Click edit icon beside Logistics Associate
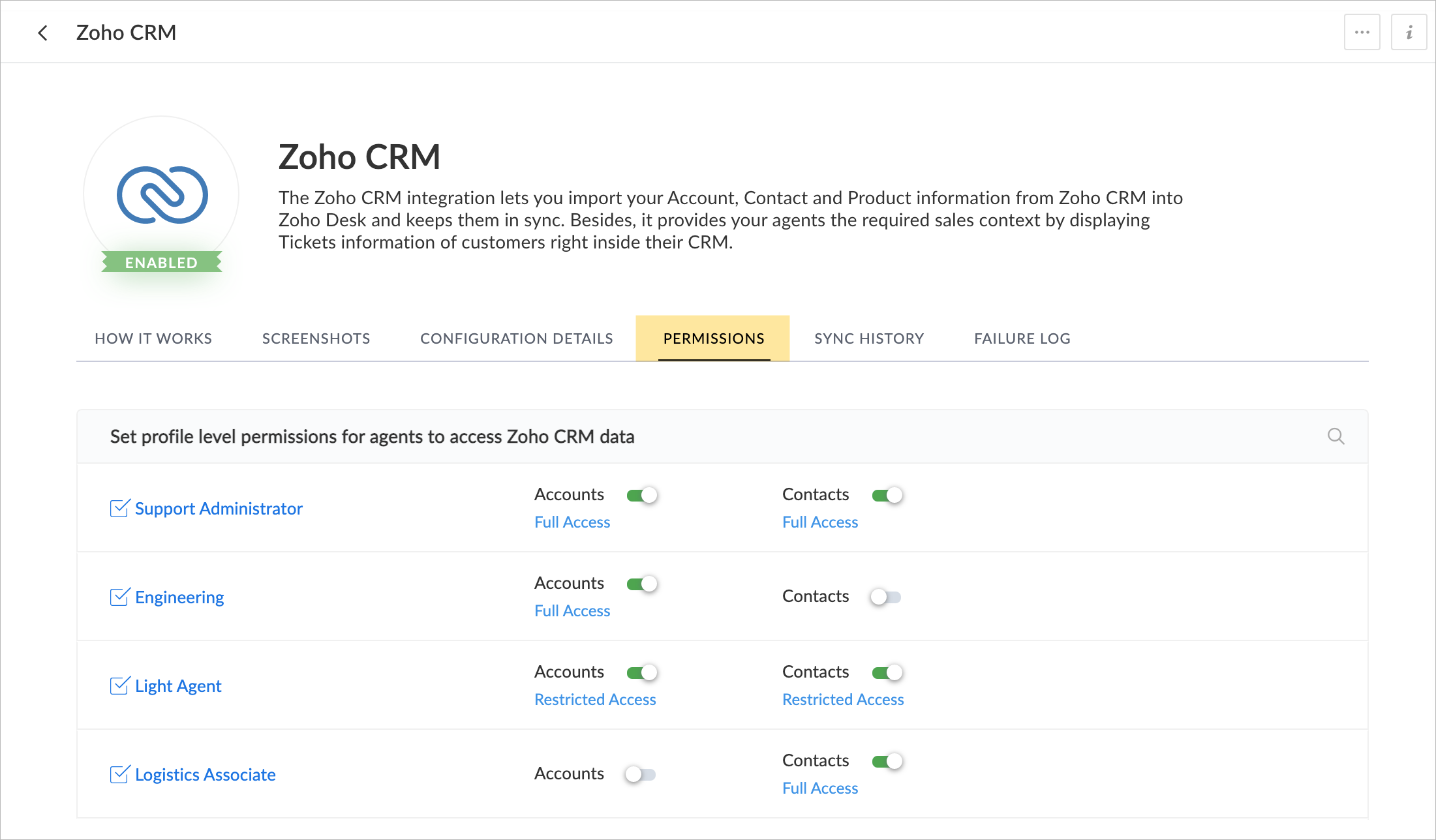This screenshot has width=1436, height=840. [119, 774]
